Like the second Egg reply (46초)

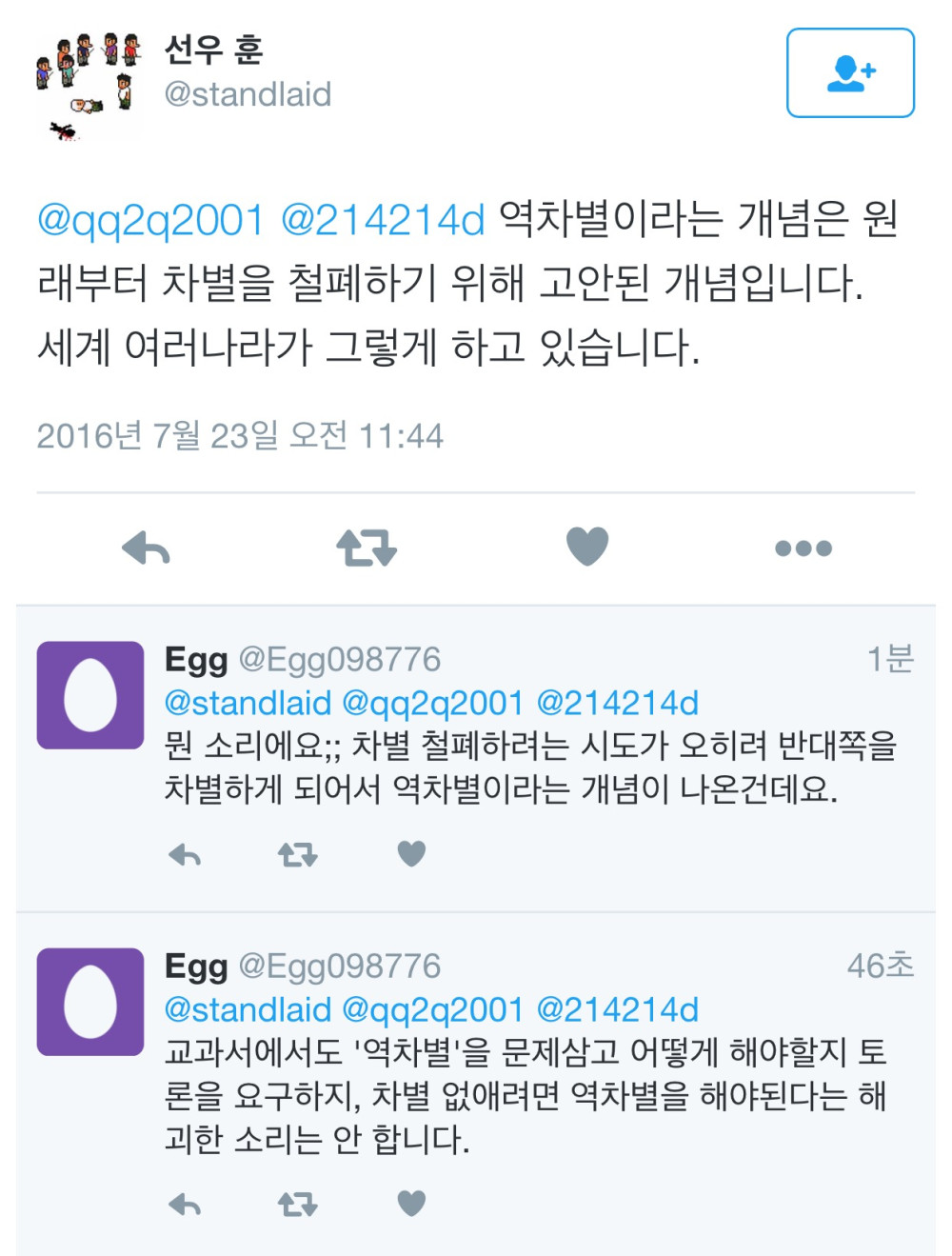click(411, 1204)
